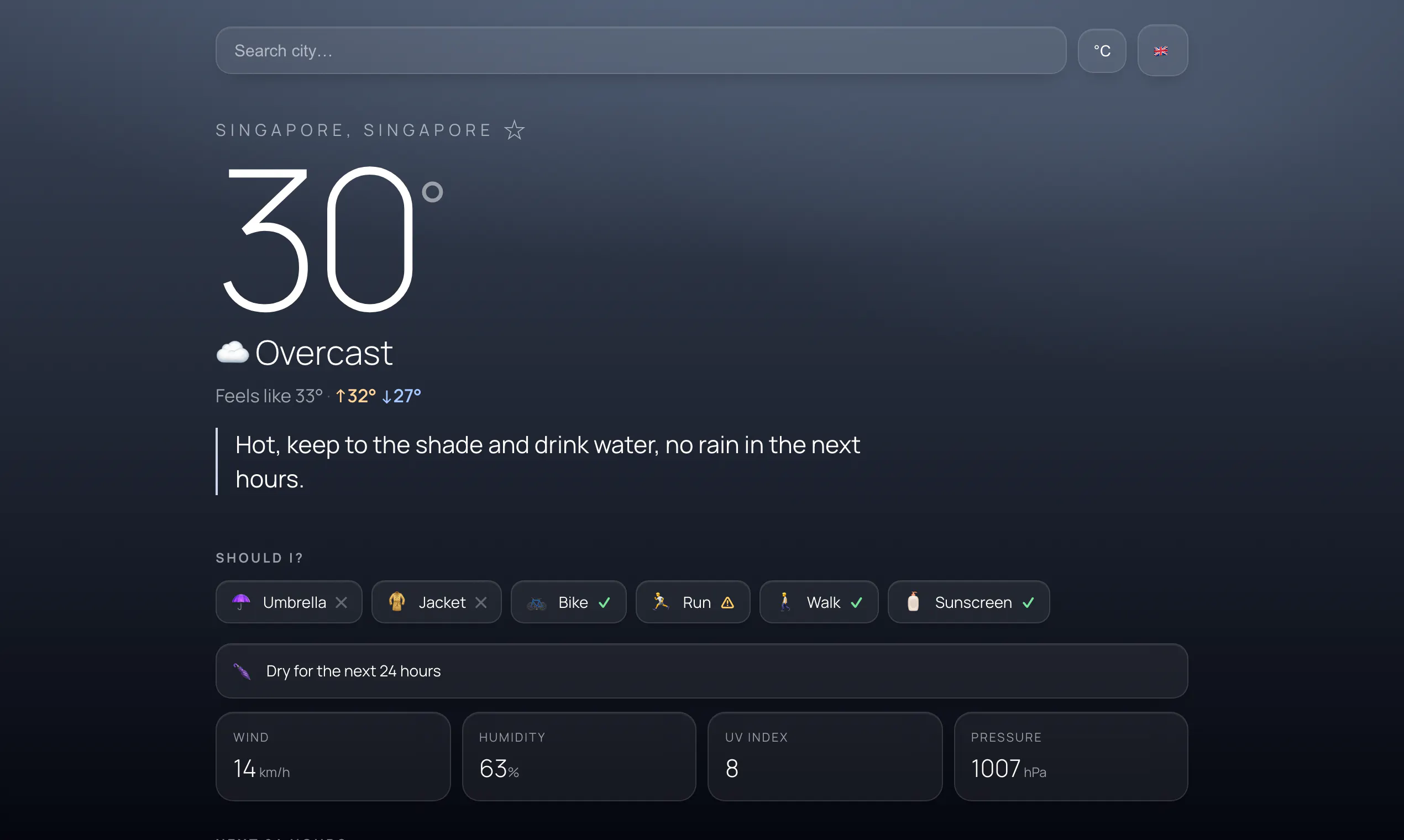Click the Search city input field

click(x=641, y=50)
